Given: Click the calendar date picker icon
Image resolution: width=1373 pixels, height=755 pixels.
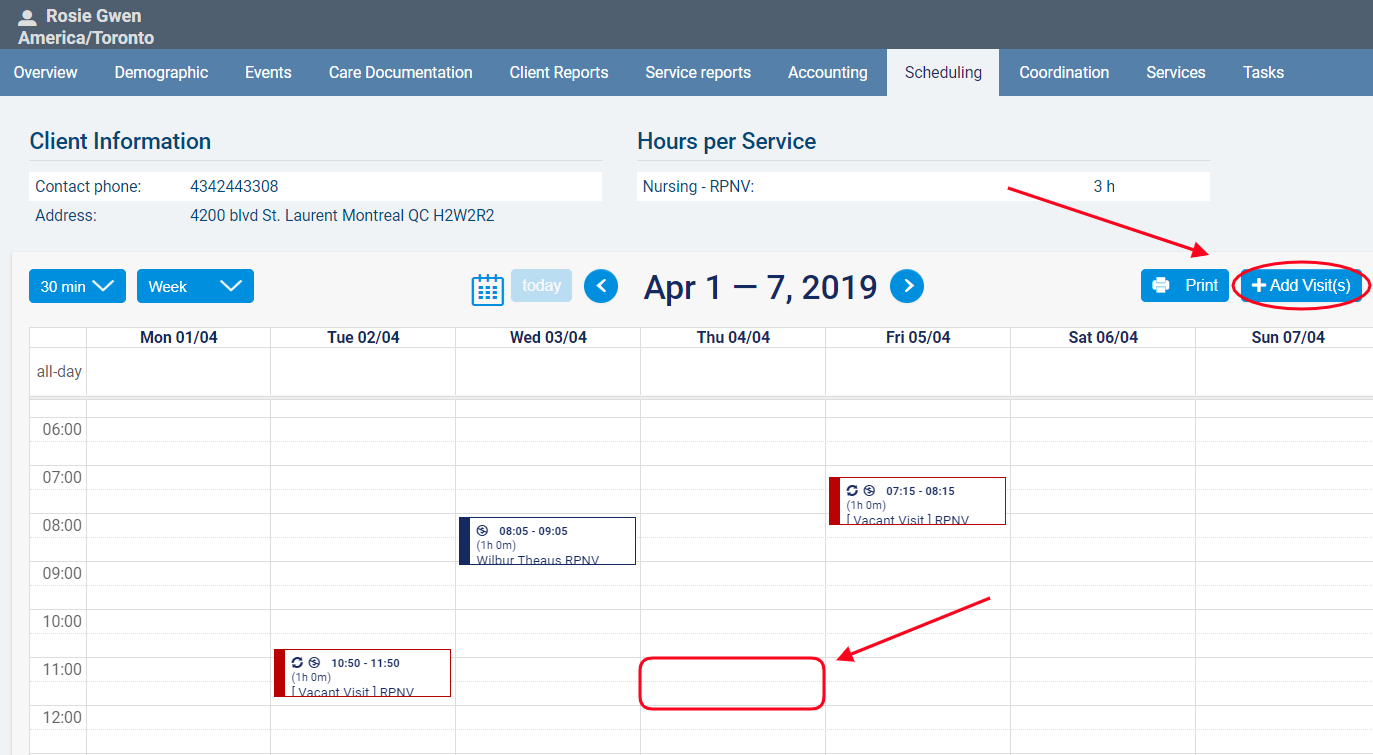Looking at the screenshot, I should tap(487, 288).
